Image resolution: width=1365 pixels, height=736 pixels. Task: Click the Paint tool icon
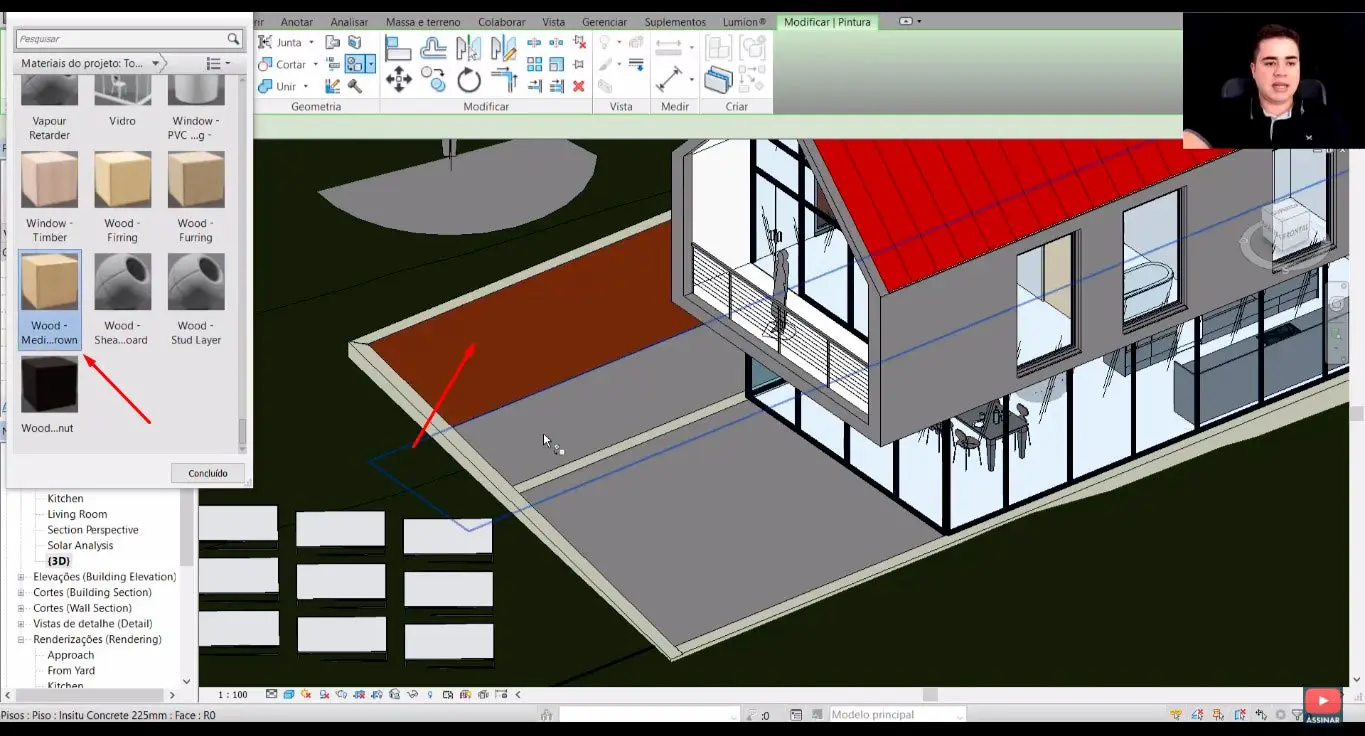click(356, 64)
